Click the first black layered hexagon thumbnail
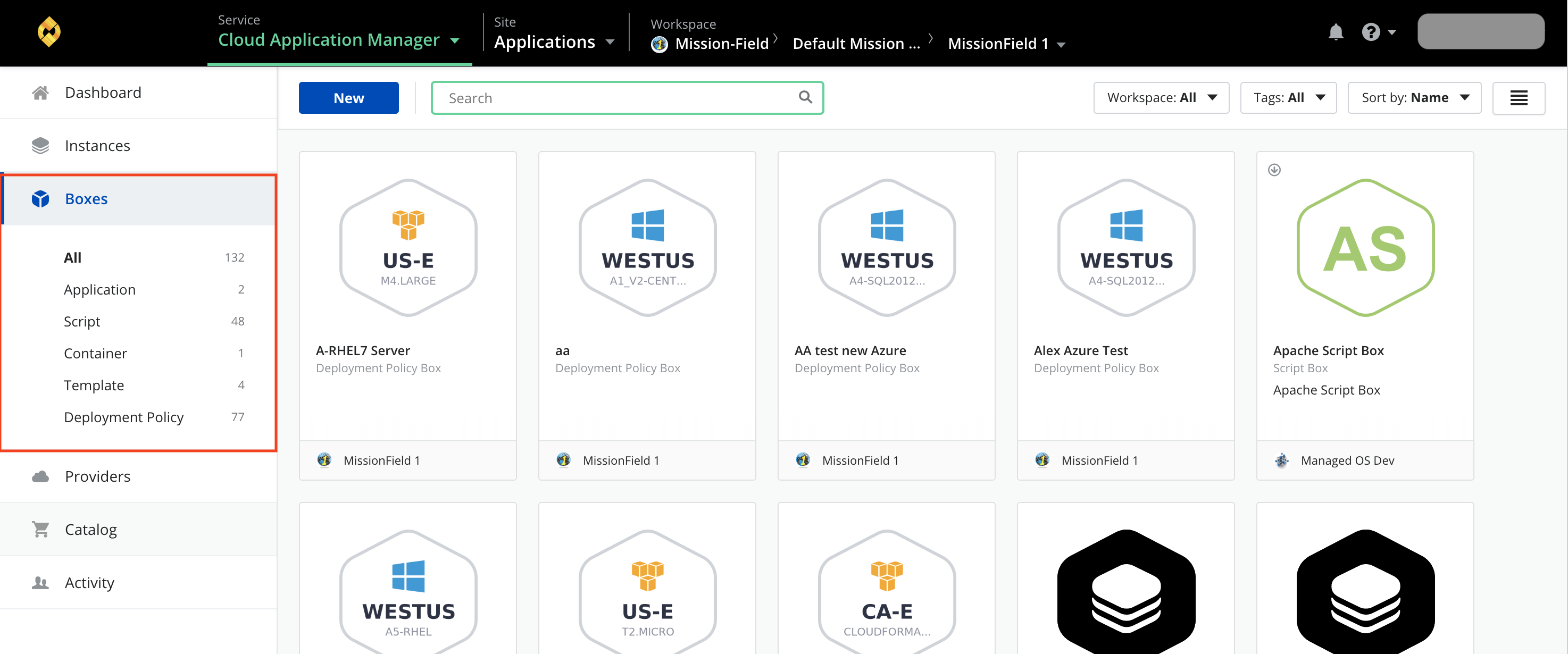1568x654 pixels. click(1126, 591)
